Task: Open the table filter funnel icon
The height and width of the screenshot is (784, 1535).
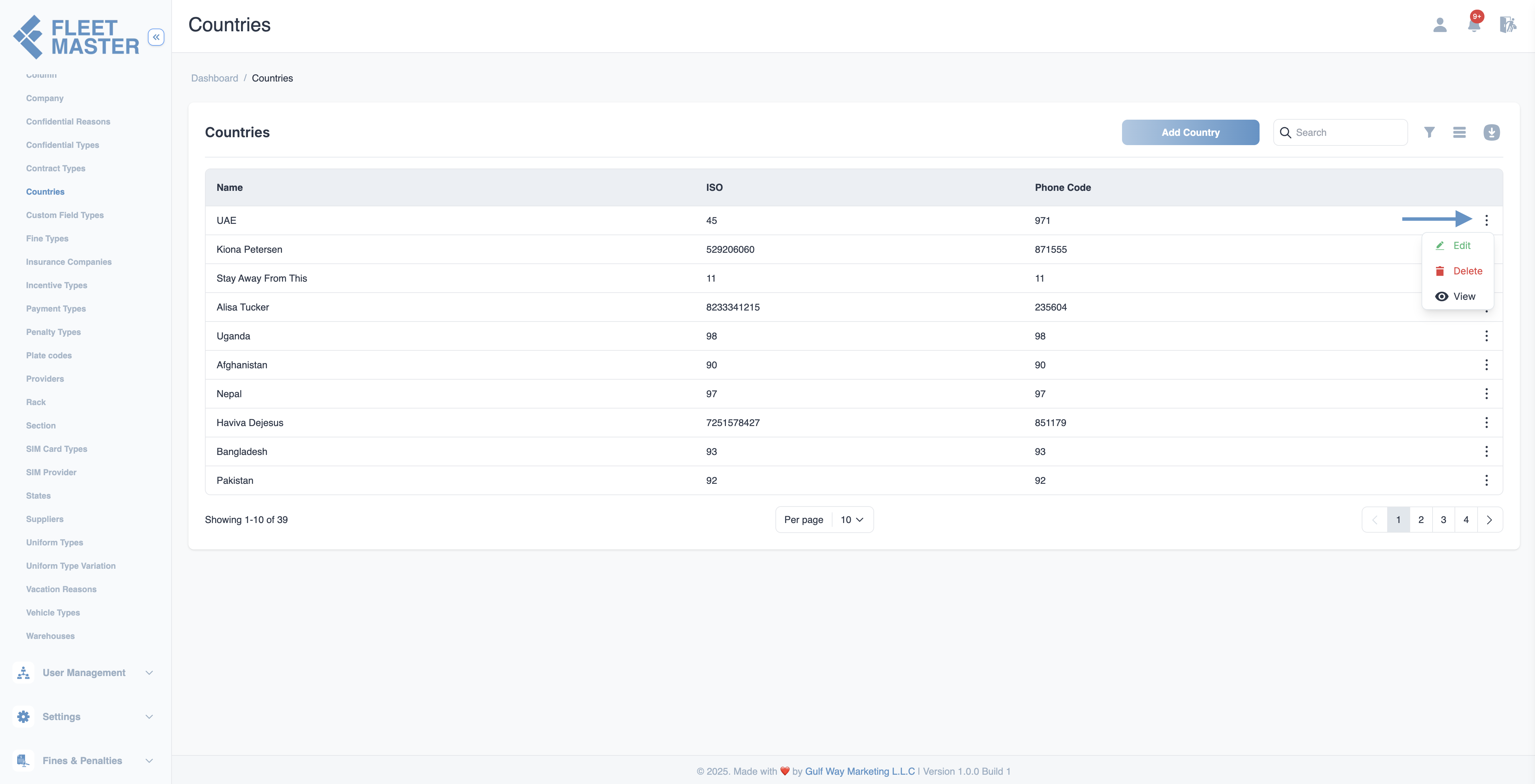Action: coord(1429,132)
